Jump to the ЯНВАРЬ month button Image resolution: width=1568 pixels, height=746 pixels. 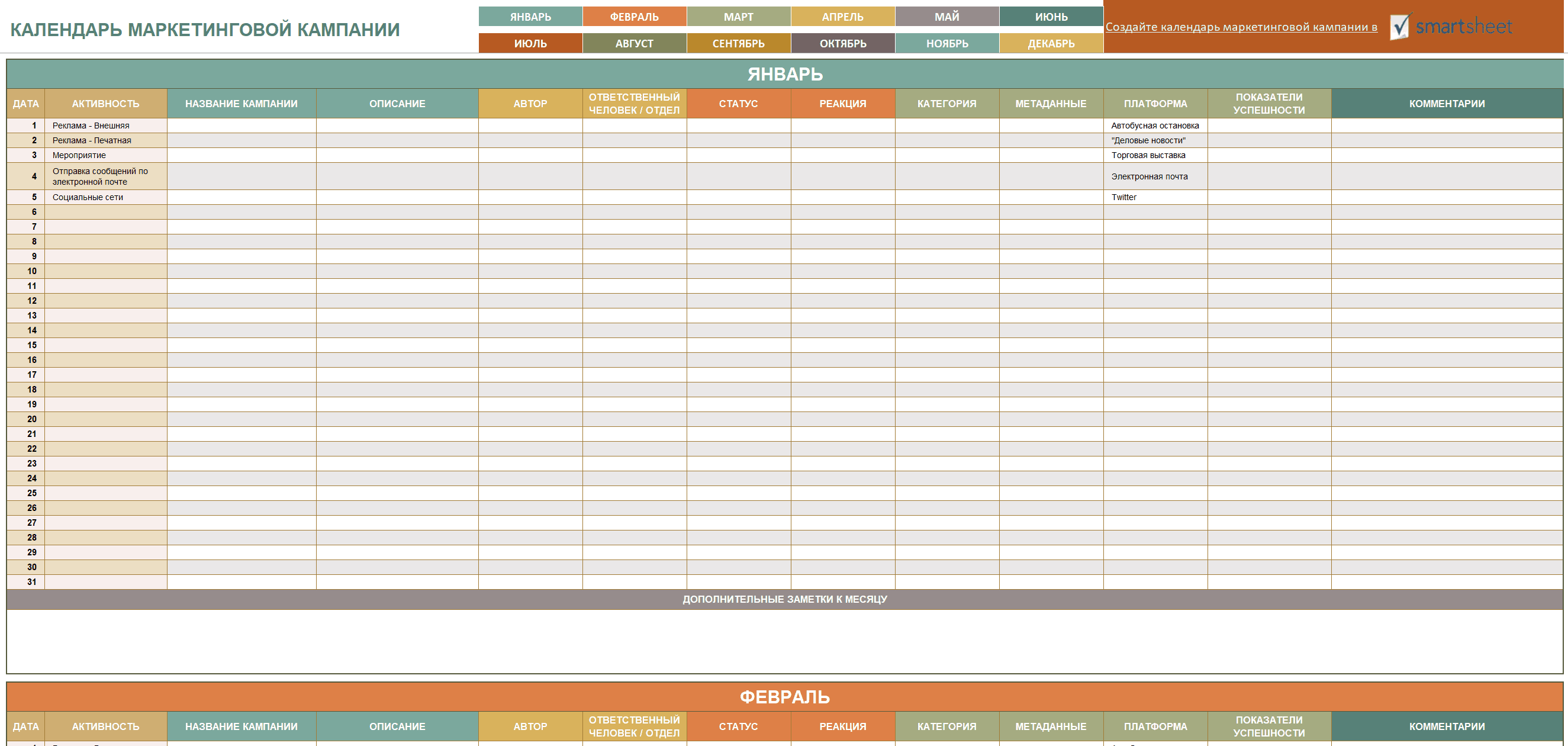[x=530, y=17]
